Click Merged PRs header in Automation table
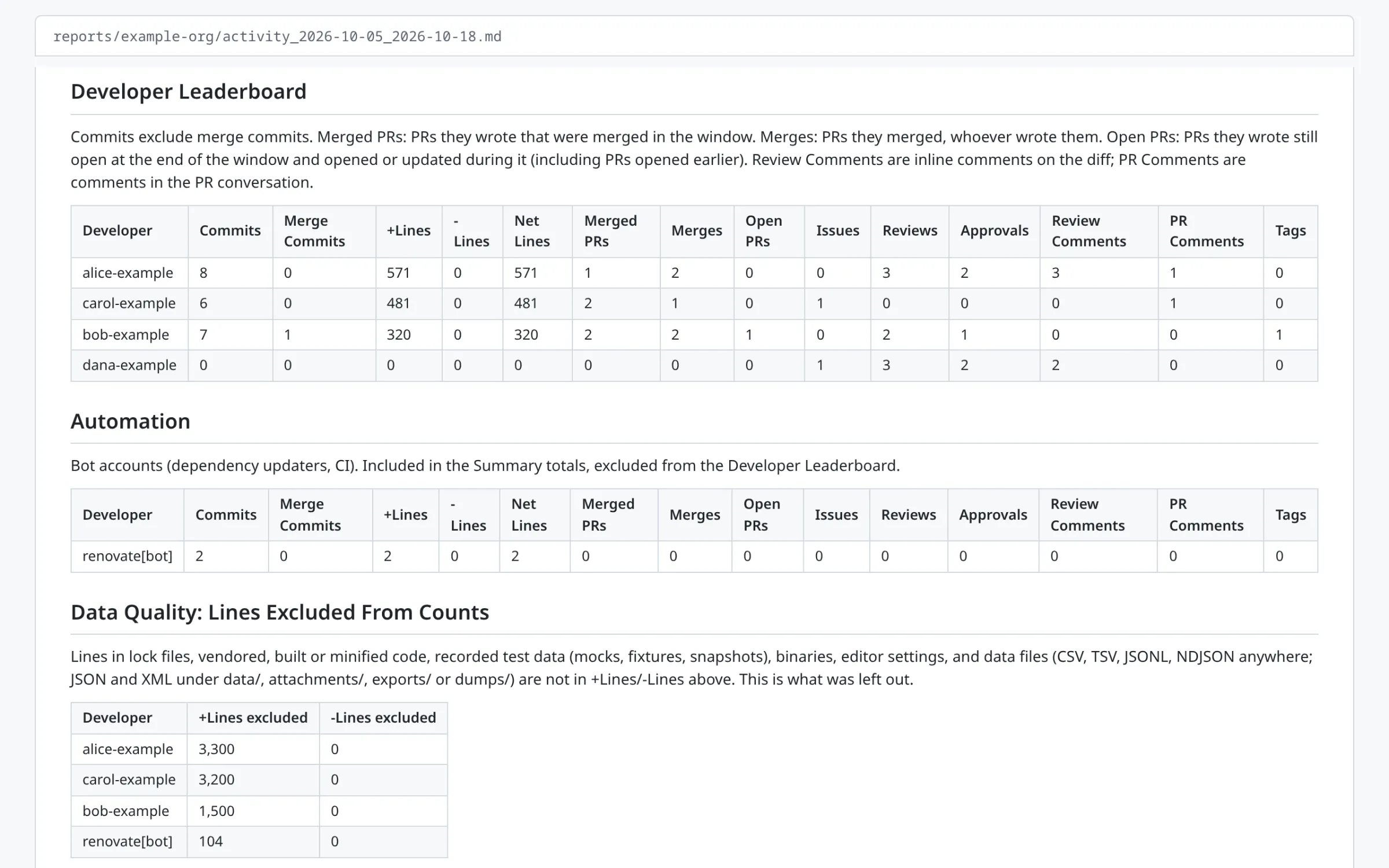The image size is (1389, 868). (x=608, y=514)
